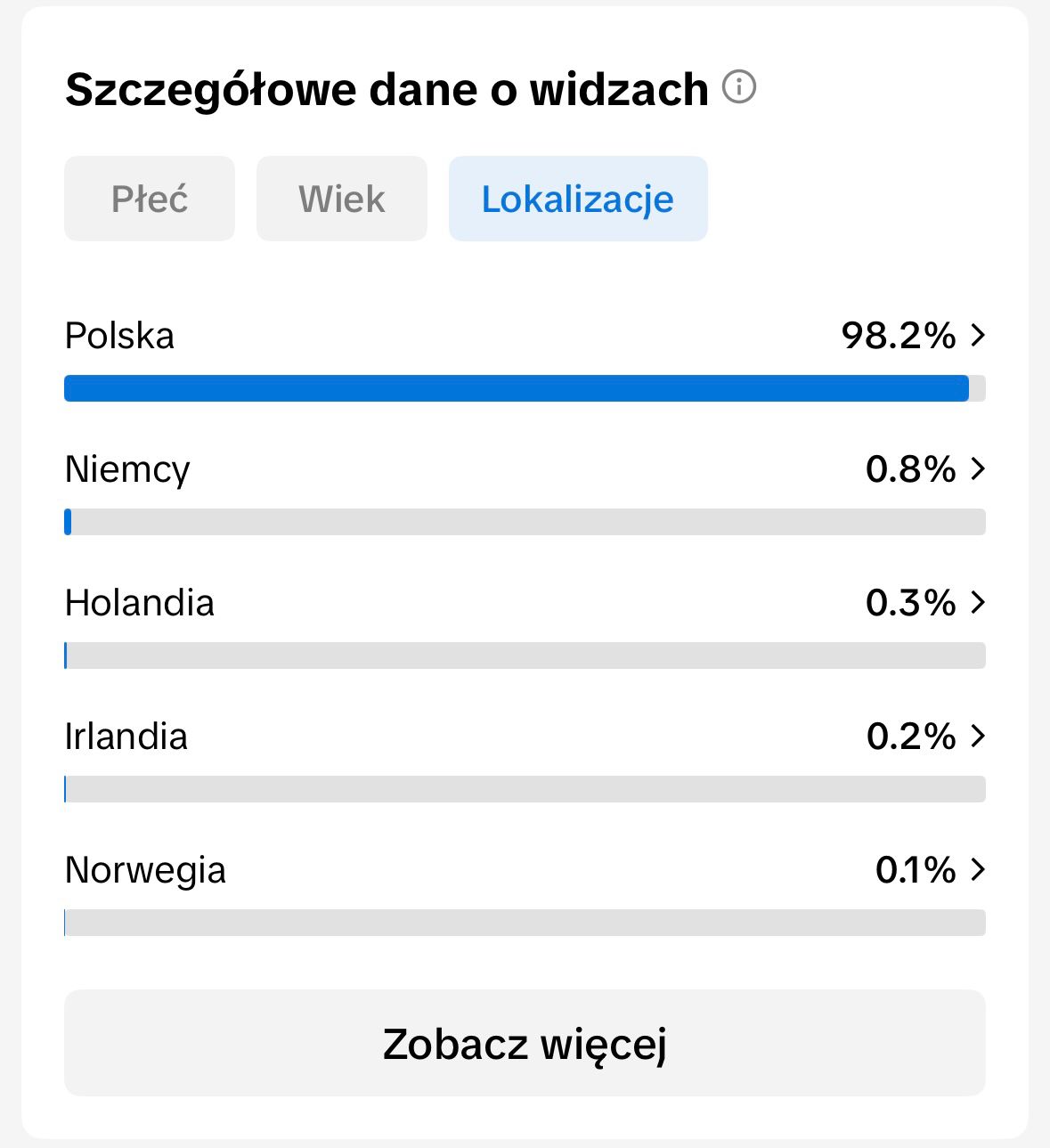
Task: Expand the Niemcy chevron arrow
Action: click(978, 469)
